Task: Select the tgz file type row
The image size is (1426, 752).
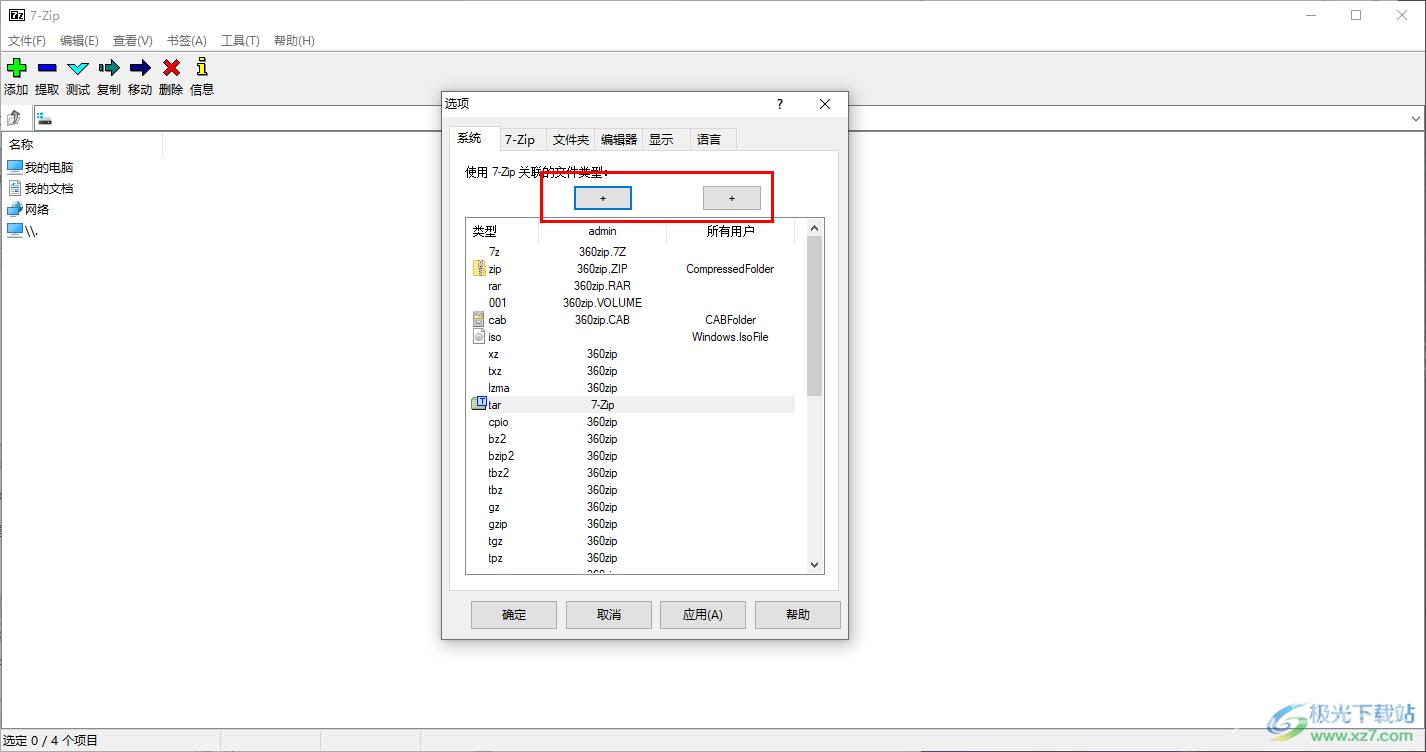Action: click(x=632, y=541)
